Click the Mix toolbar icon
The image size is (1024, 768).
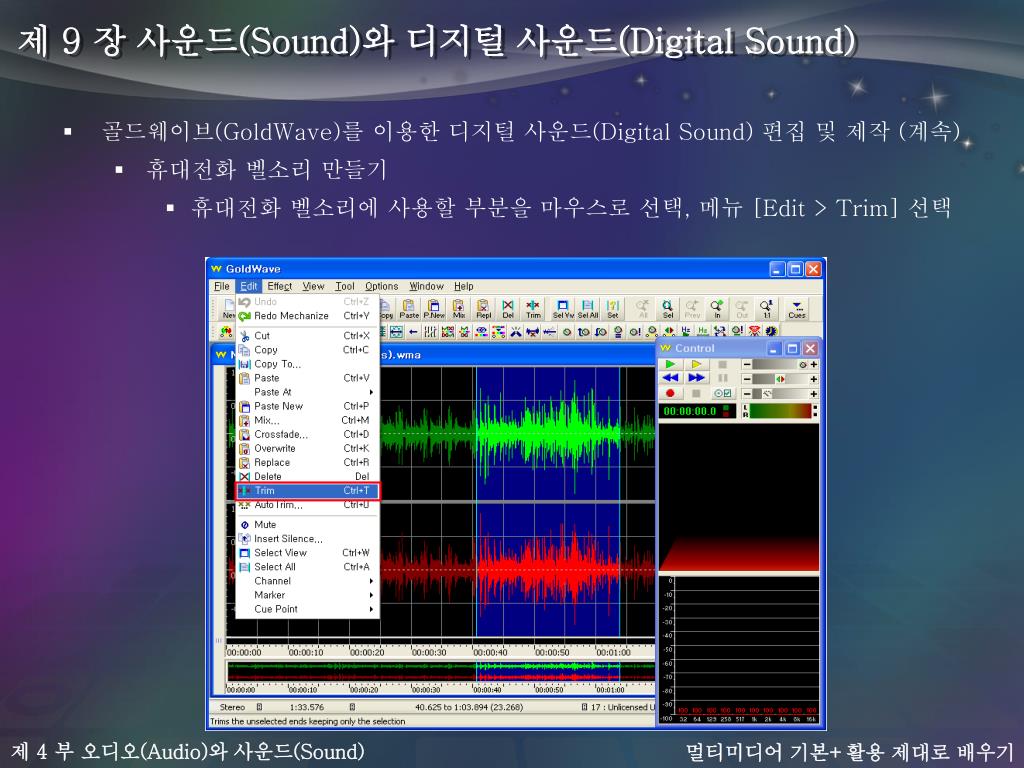coord(458,308)
